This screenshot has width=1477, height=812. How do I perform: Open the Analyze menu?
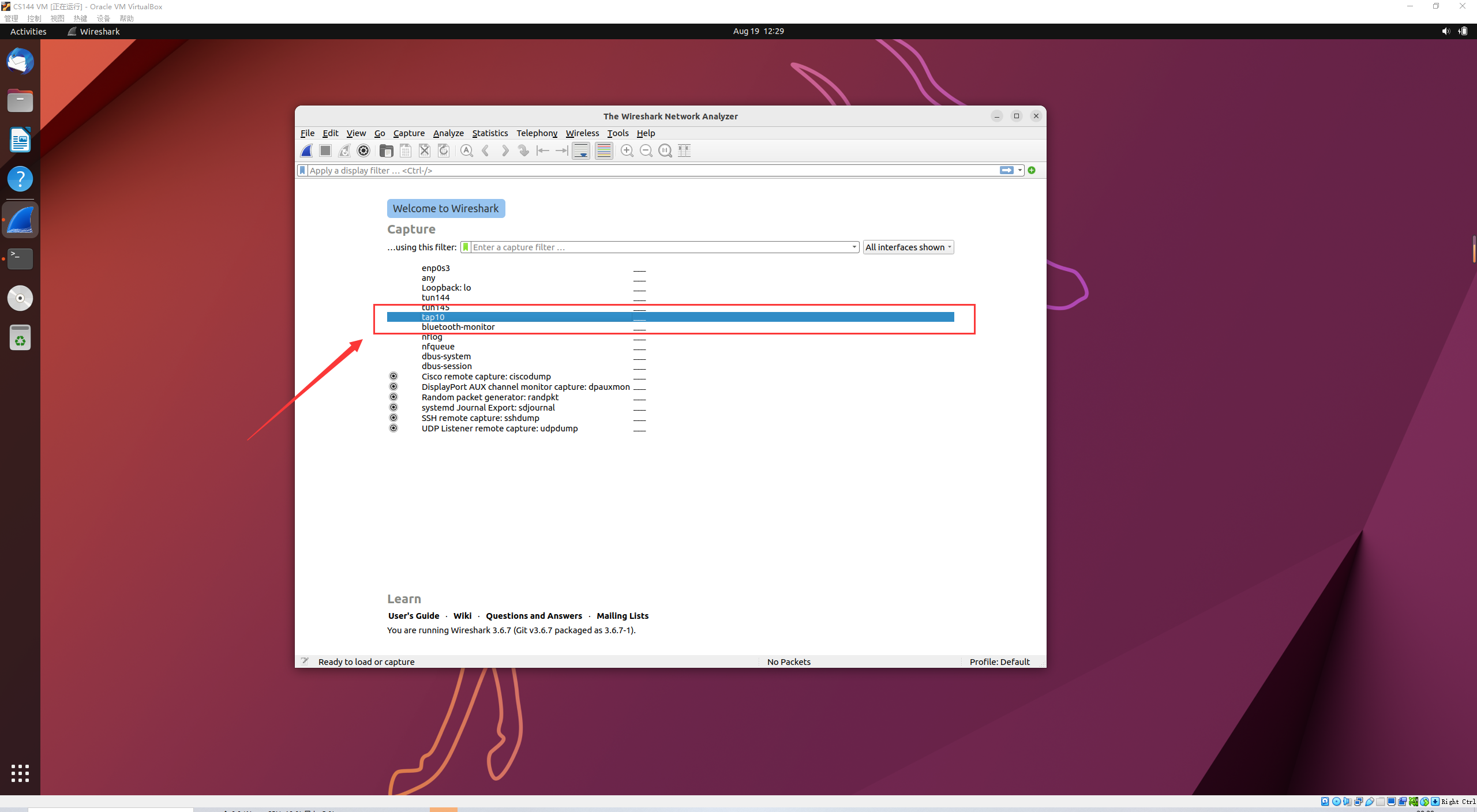point(448,133)
